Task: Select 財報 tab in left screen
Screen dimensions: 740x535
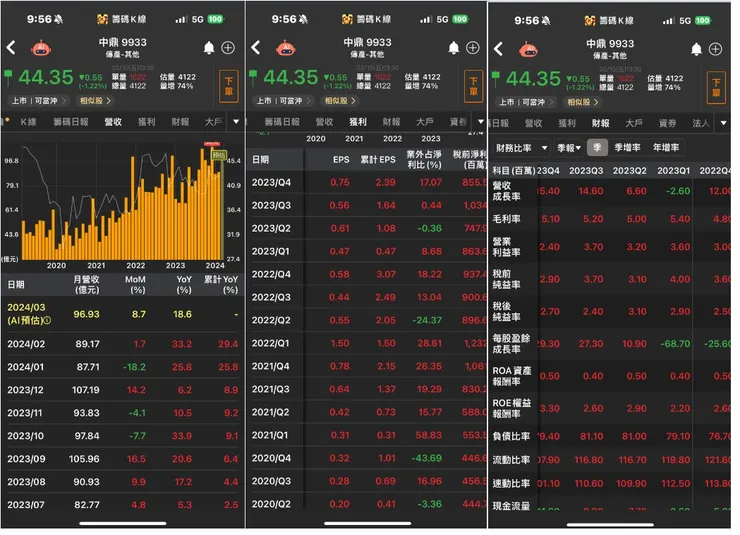Action: [x=182, y=123]
